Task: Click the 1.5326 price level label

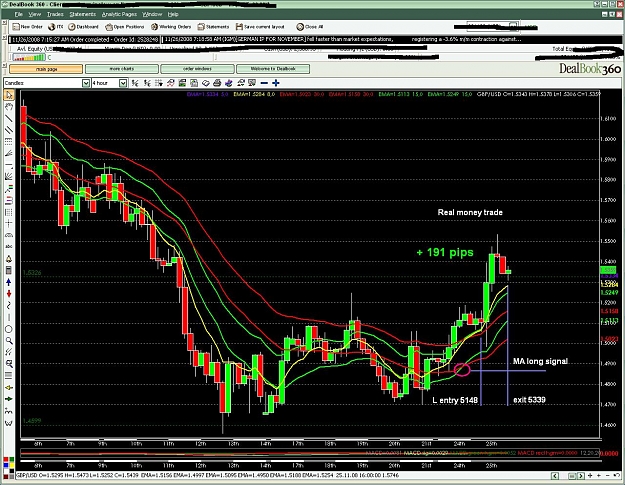Action: coord(32,273)
